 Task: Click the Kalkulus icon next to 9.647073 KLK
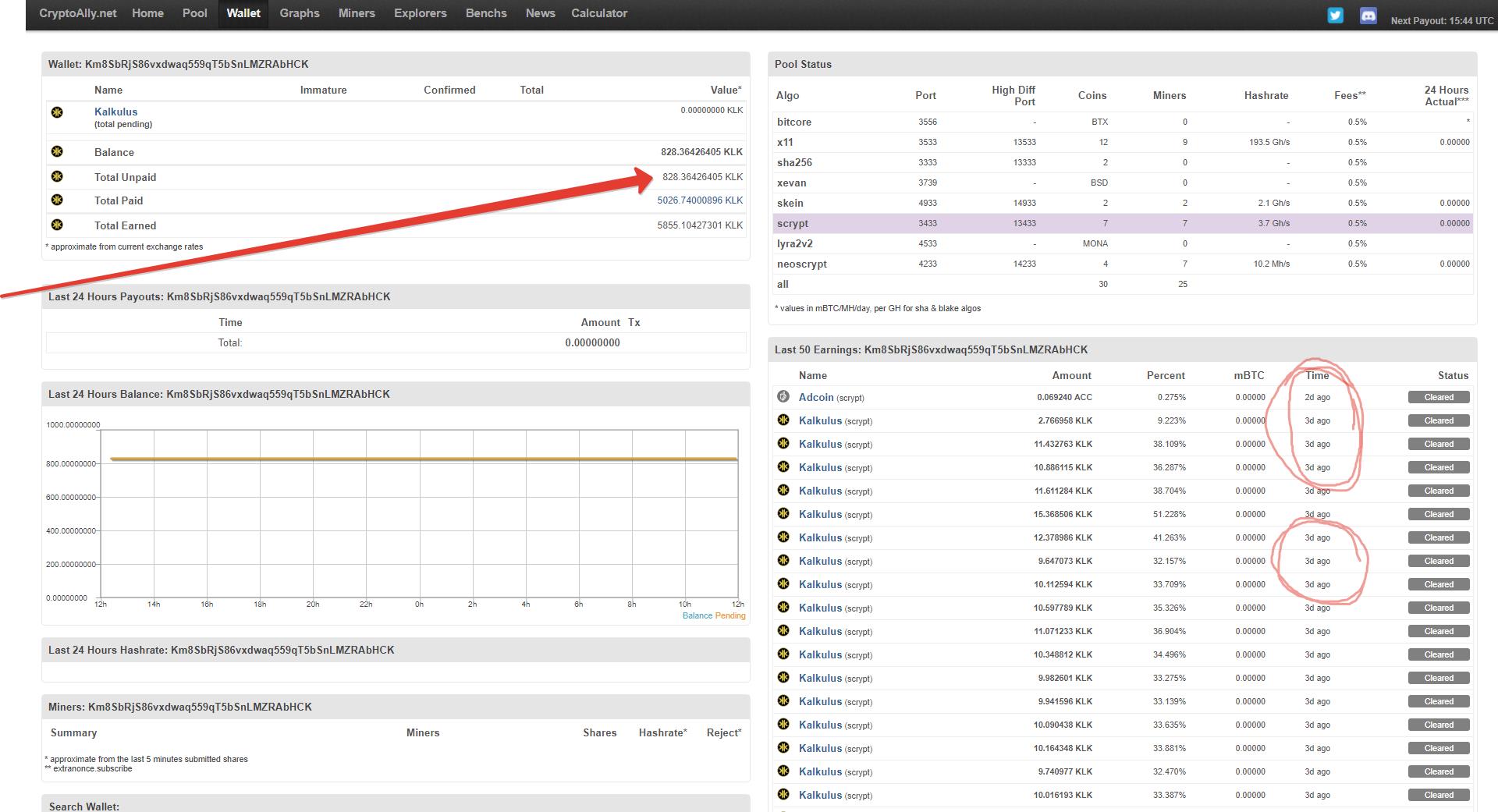[783, 560]
